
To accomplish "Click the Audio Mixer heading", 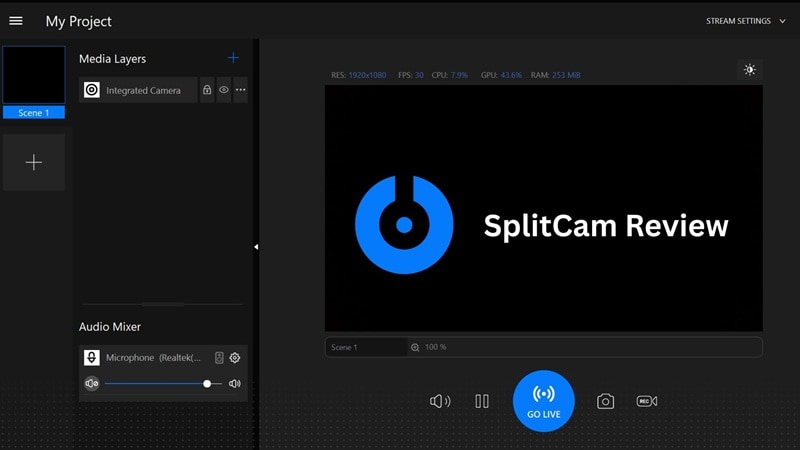I will [110, 327].
